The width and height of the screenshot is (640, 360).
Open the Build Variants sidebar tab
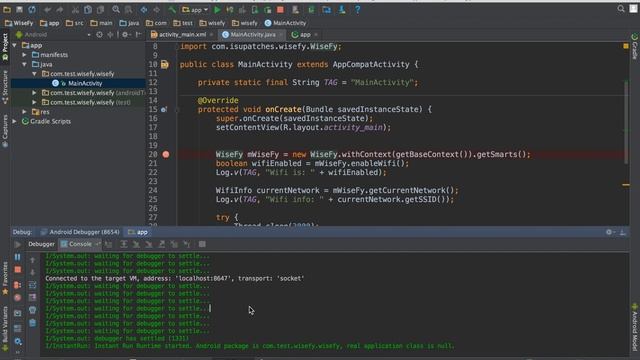click(5, 328)
